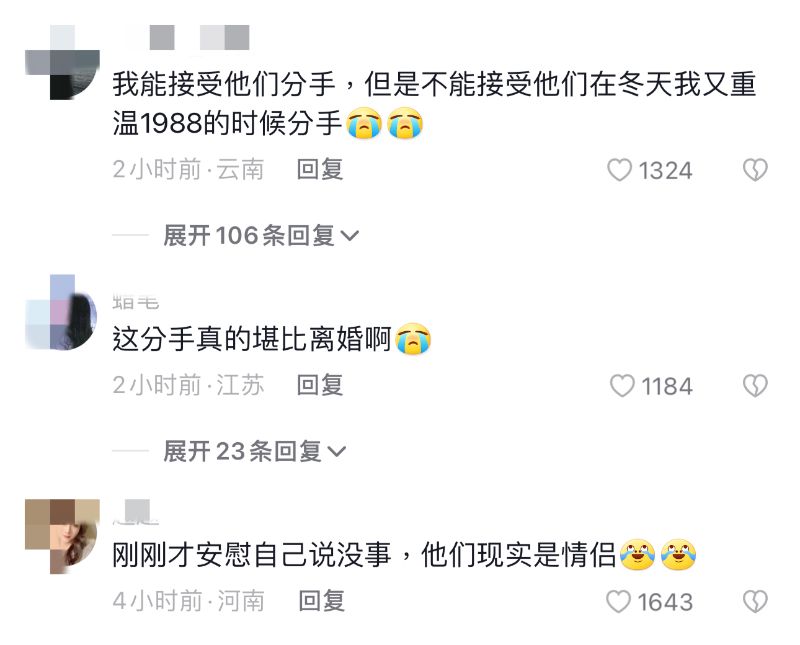Like the Henan comment with 1643 likes
800x645 pixels.
pos(649,602)
